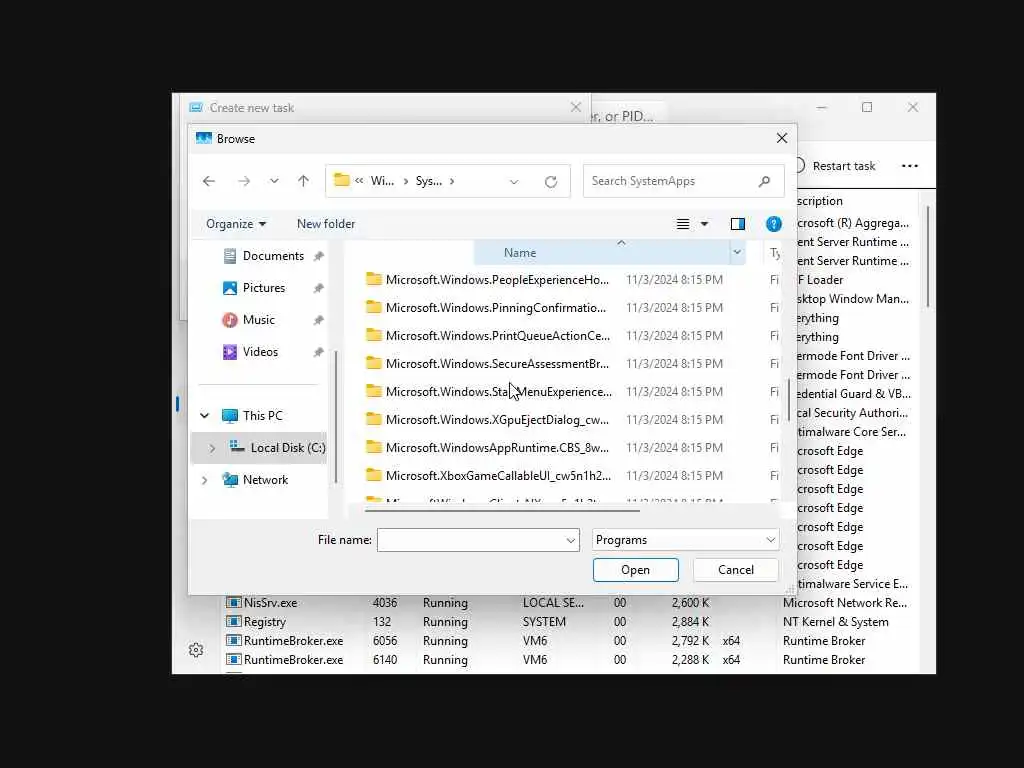This screenshot has width=1024, height=768.
Task: Select Documents in navigation pane
Action: click(273, 256)
